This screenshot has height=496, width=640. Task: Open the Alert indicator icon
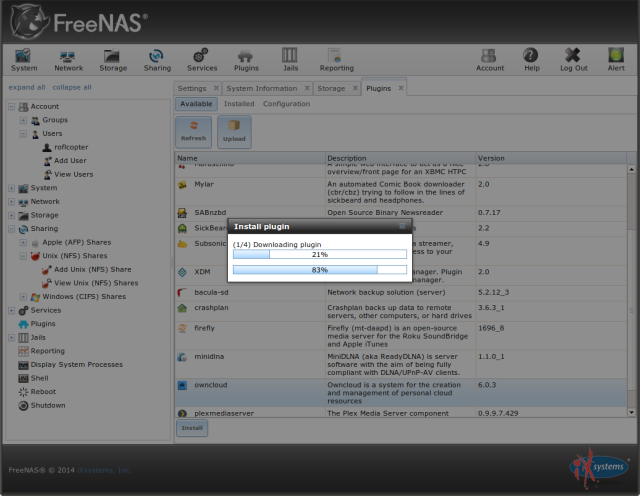(616, 60)
